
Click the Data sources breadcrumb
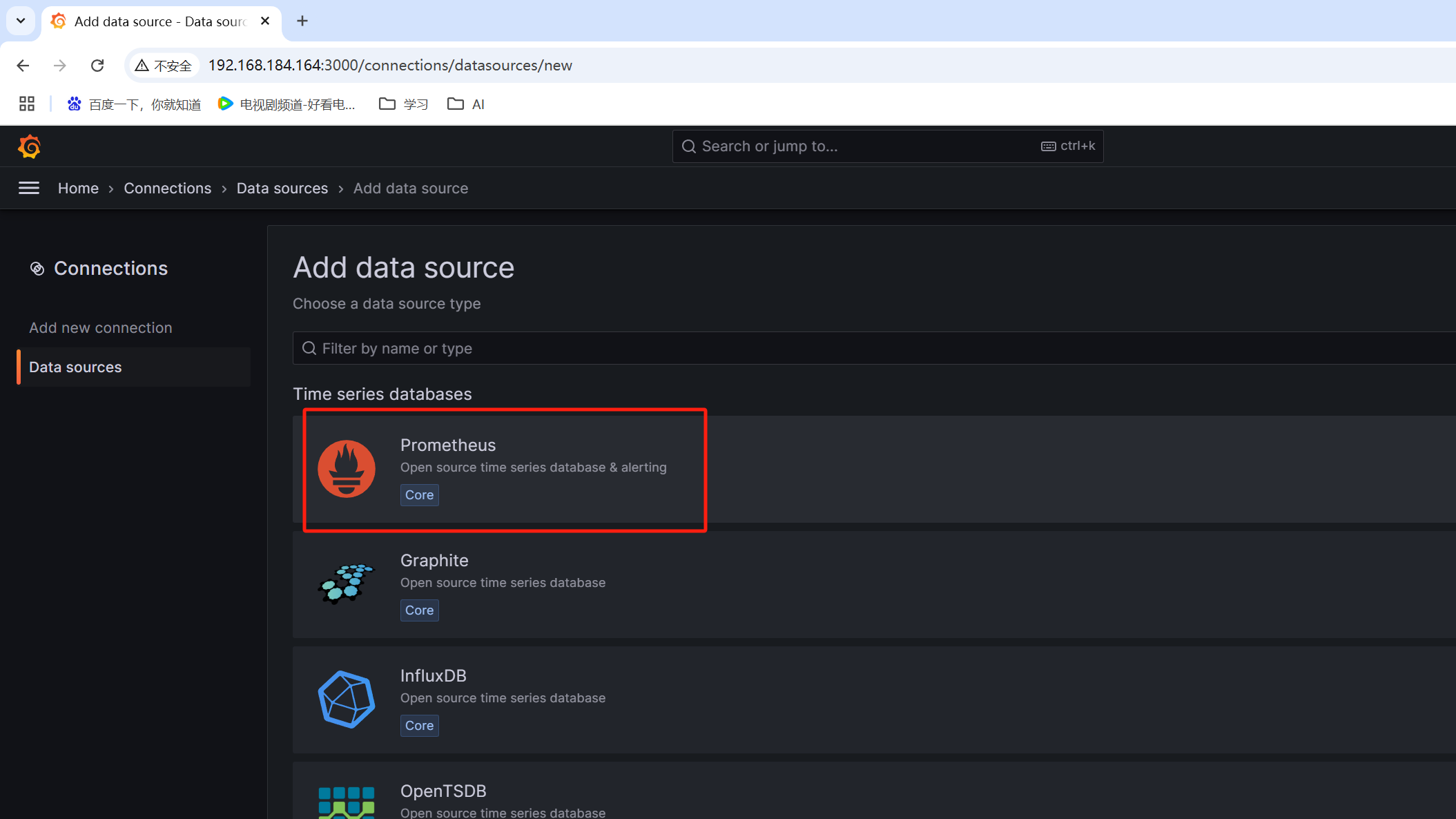(x=282, y=189)
